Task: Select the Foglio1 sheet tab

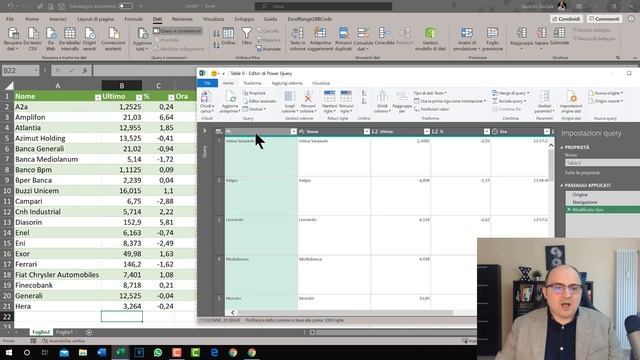Action: coord(64,332)
